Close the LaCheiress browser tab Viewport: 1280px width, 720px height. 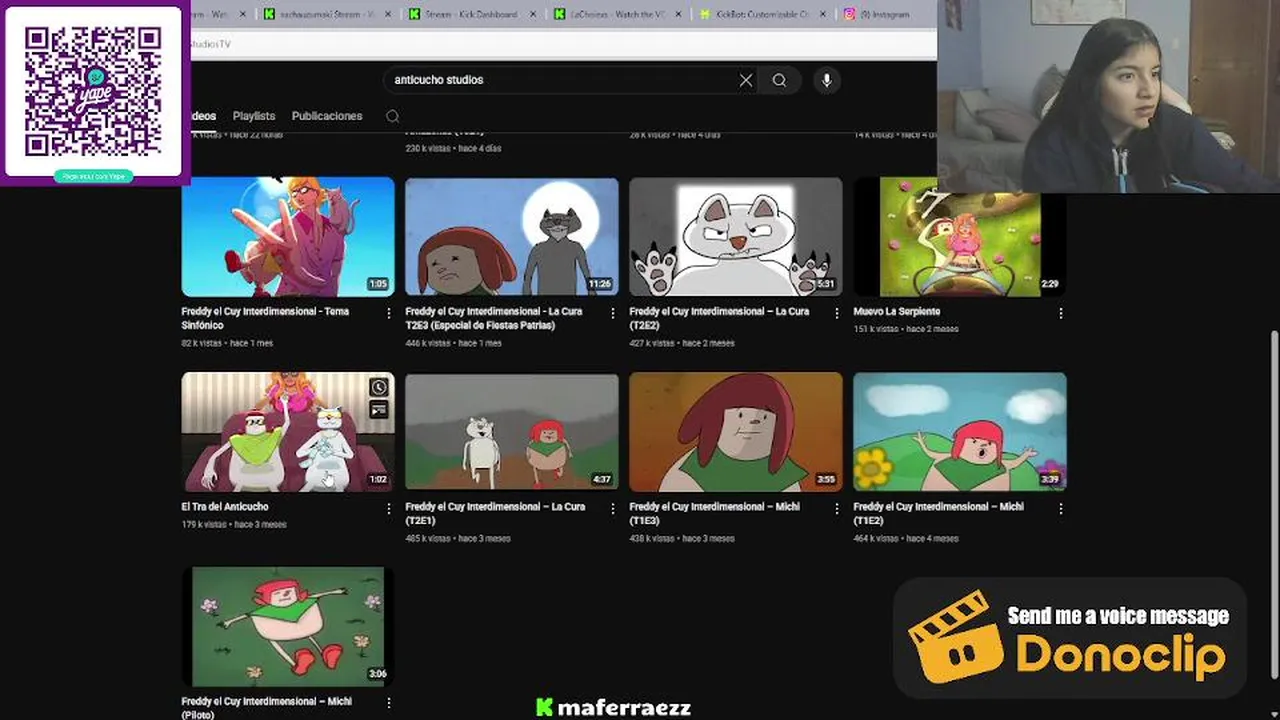tap(679, 14)
